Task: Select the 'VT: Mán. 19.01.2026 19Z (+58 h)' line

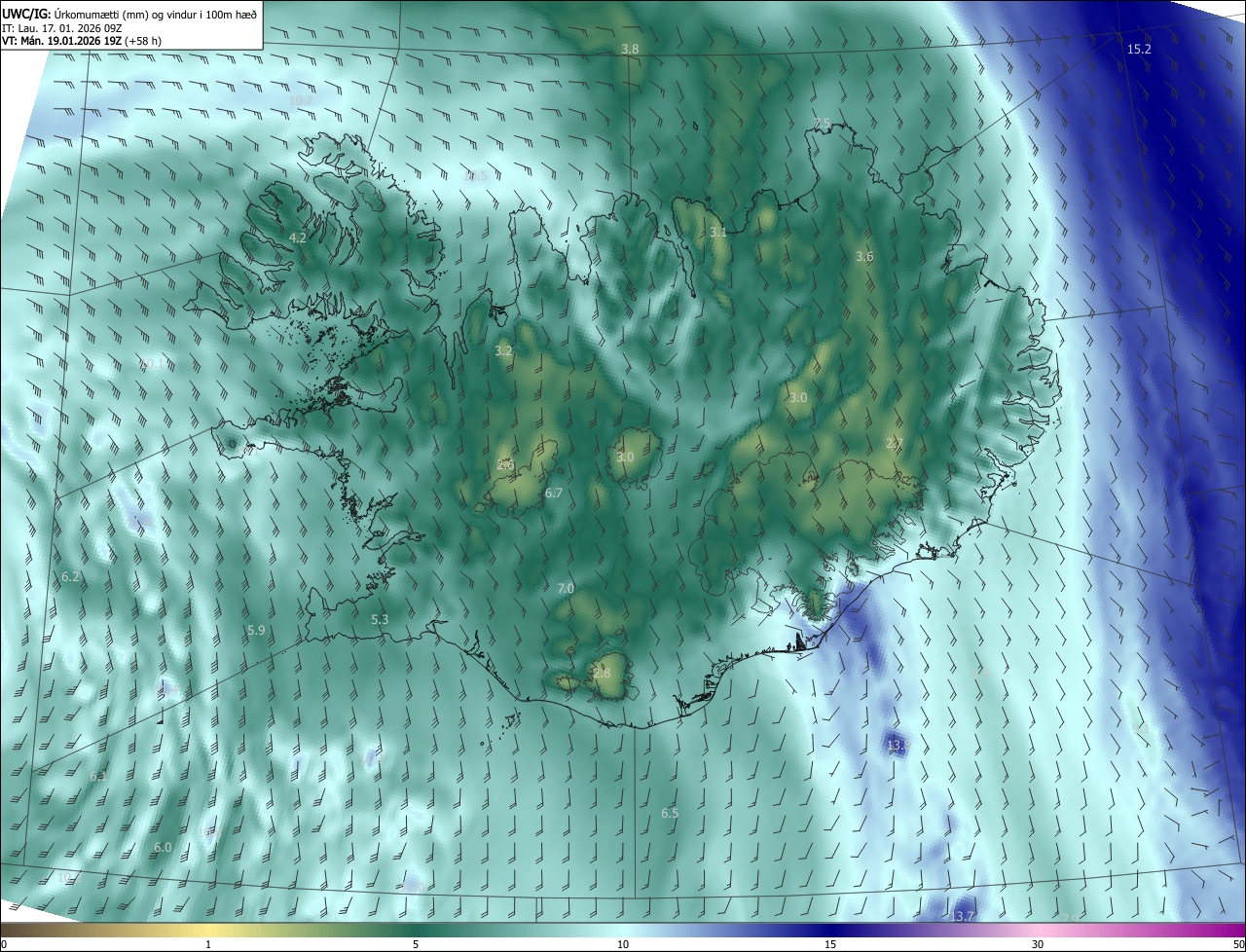Action: click(82, 41)
